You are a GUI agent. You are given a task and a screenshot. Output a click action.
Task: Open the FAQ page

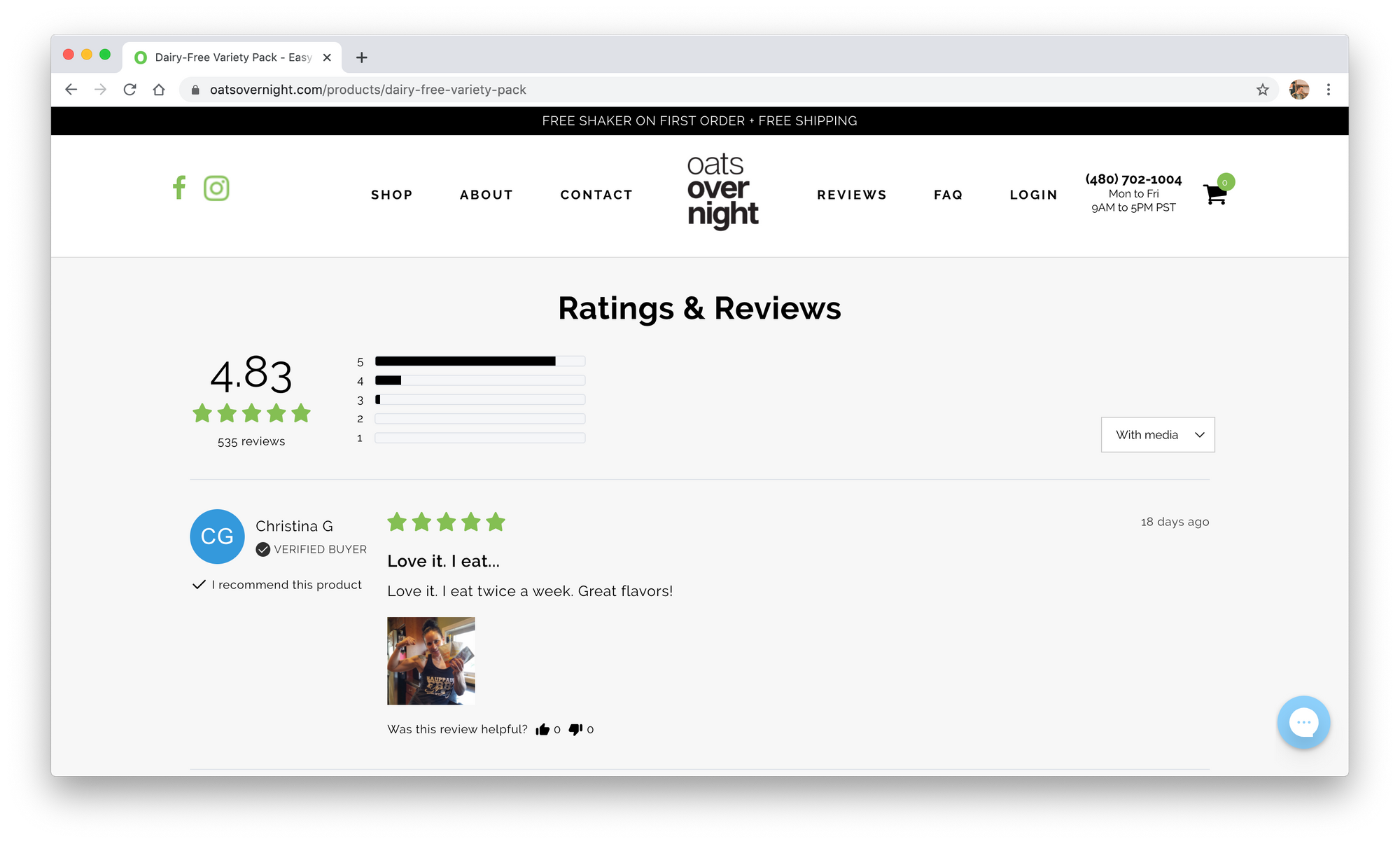(x=948, y=195)
